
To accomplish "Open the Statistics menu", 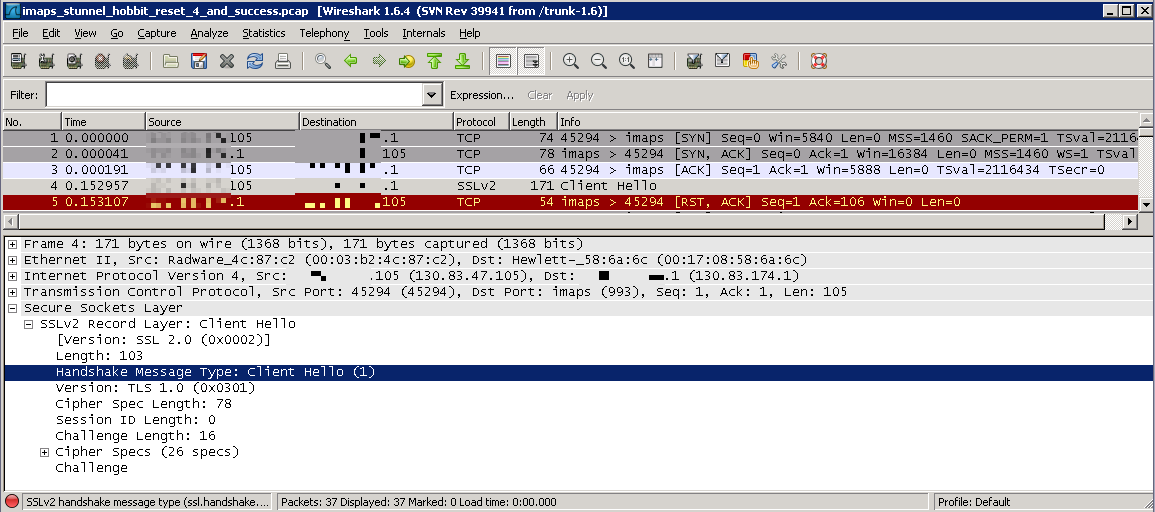I will (263, 33).
